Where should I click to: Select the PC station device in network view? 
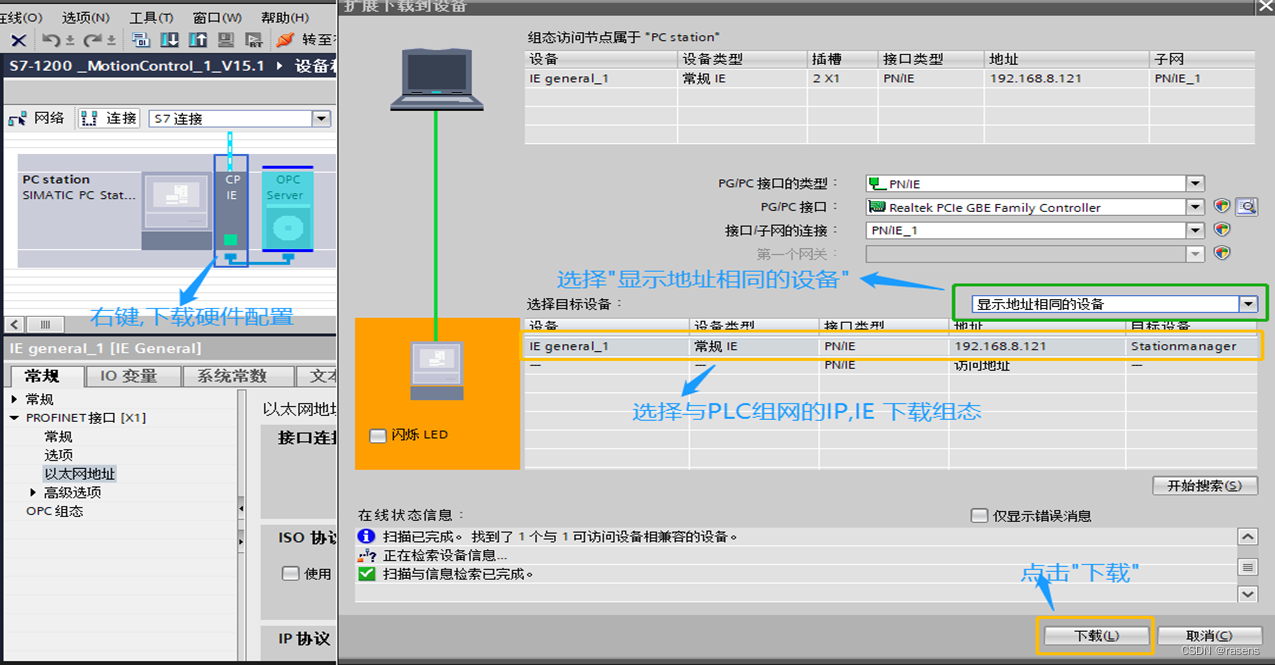pos(176,211)
